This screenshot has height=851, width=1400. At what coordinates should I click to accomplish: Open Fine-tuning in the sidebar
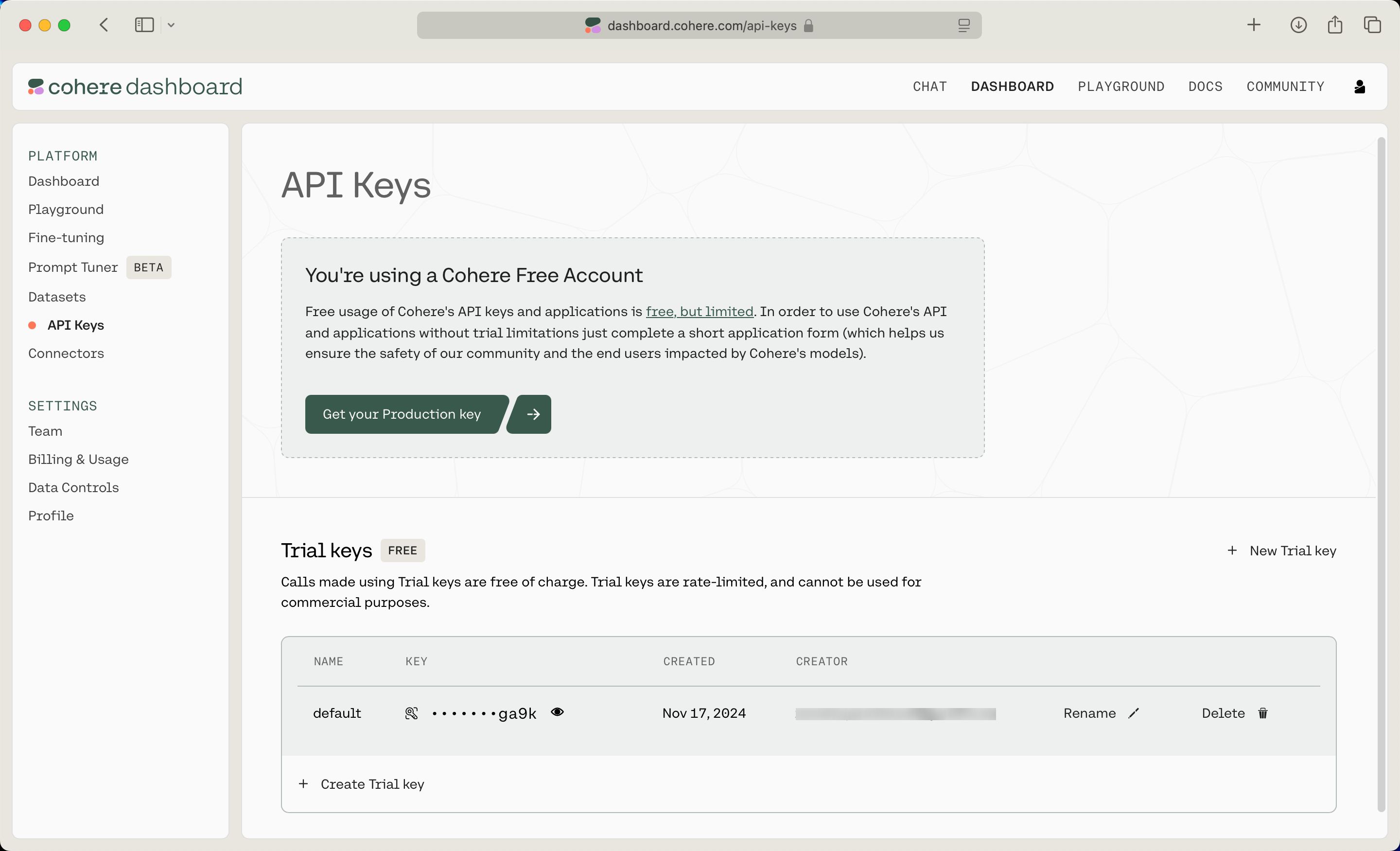66,237
